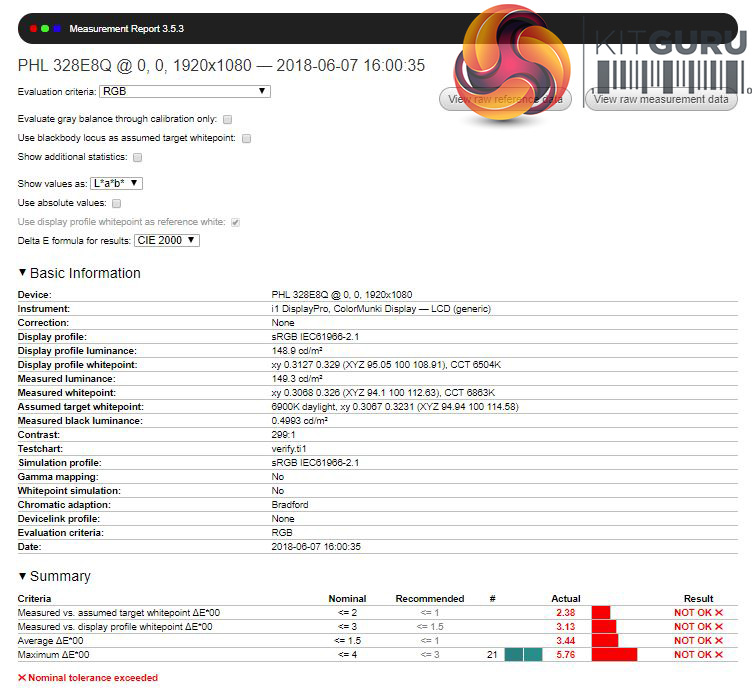Click Measured black luminance 0.4993 cd/m²

(x=299, y=421)
